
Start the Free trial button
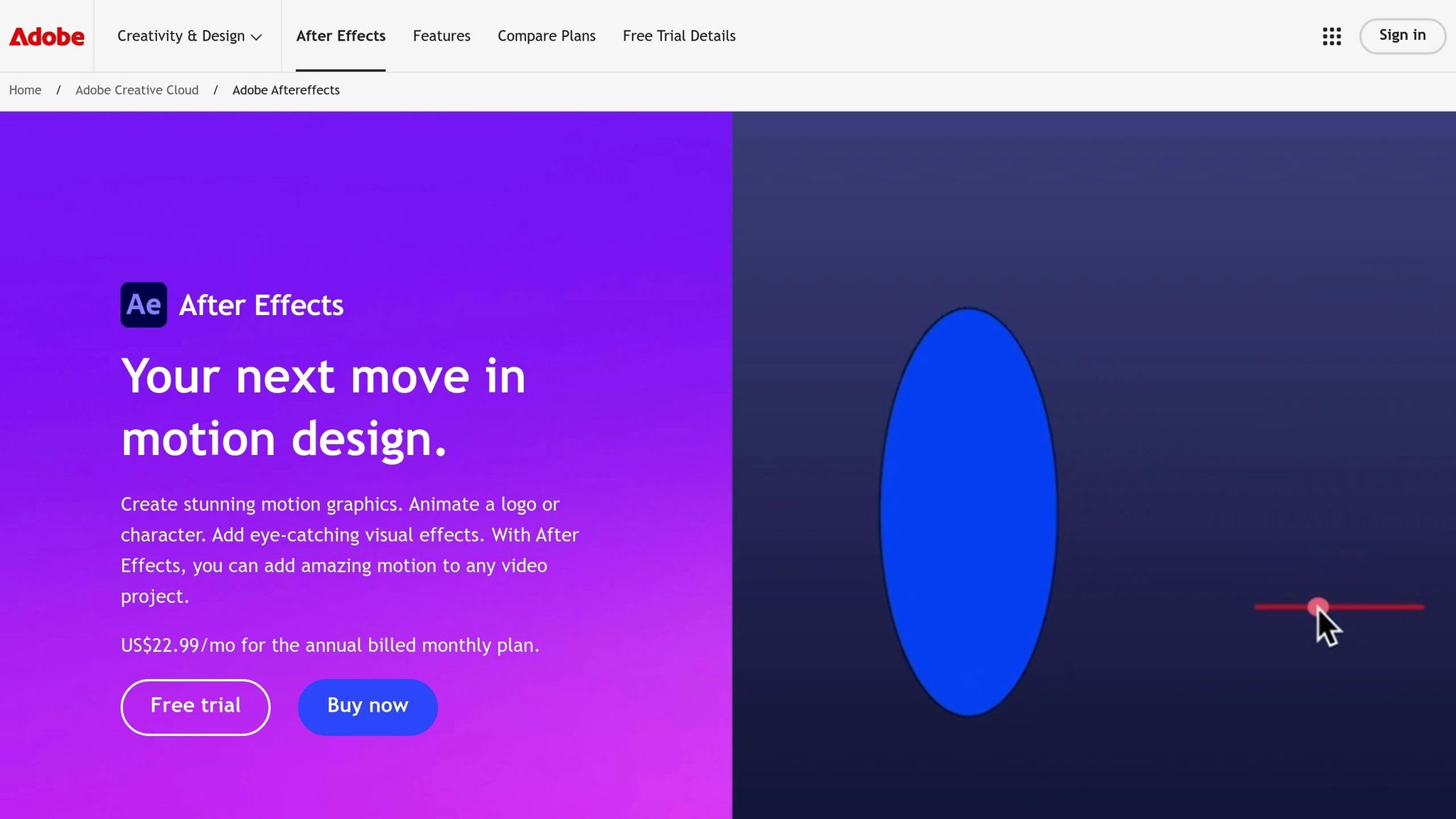pyautogui.click(x=196, y=707)
